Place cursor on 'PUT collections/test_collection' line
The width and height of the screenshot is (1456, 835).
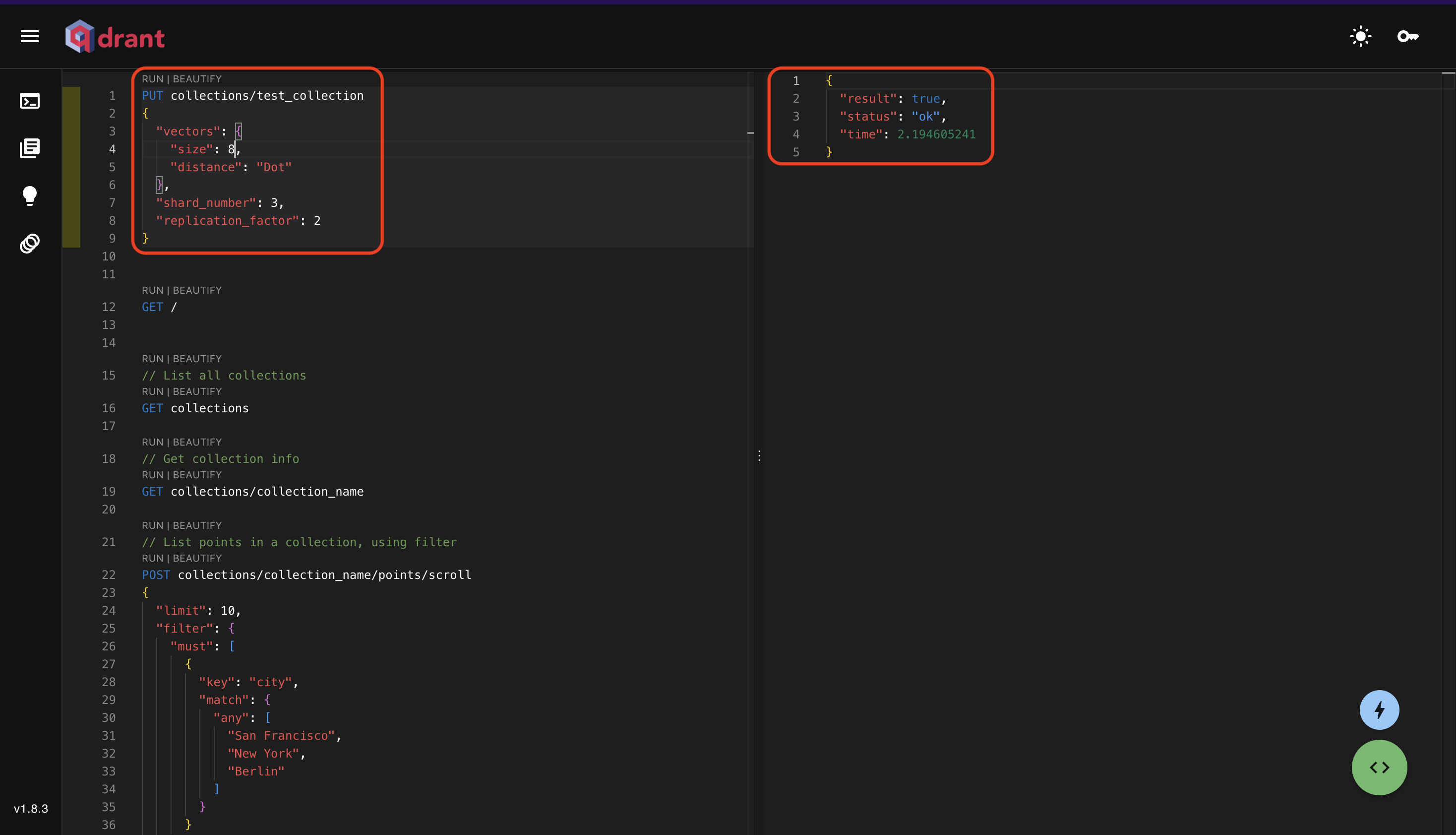(x=253, y=96)
